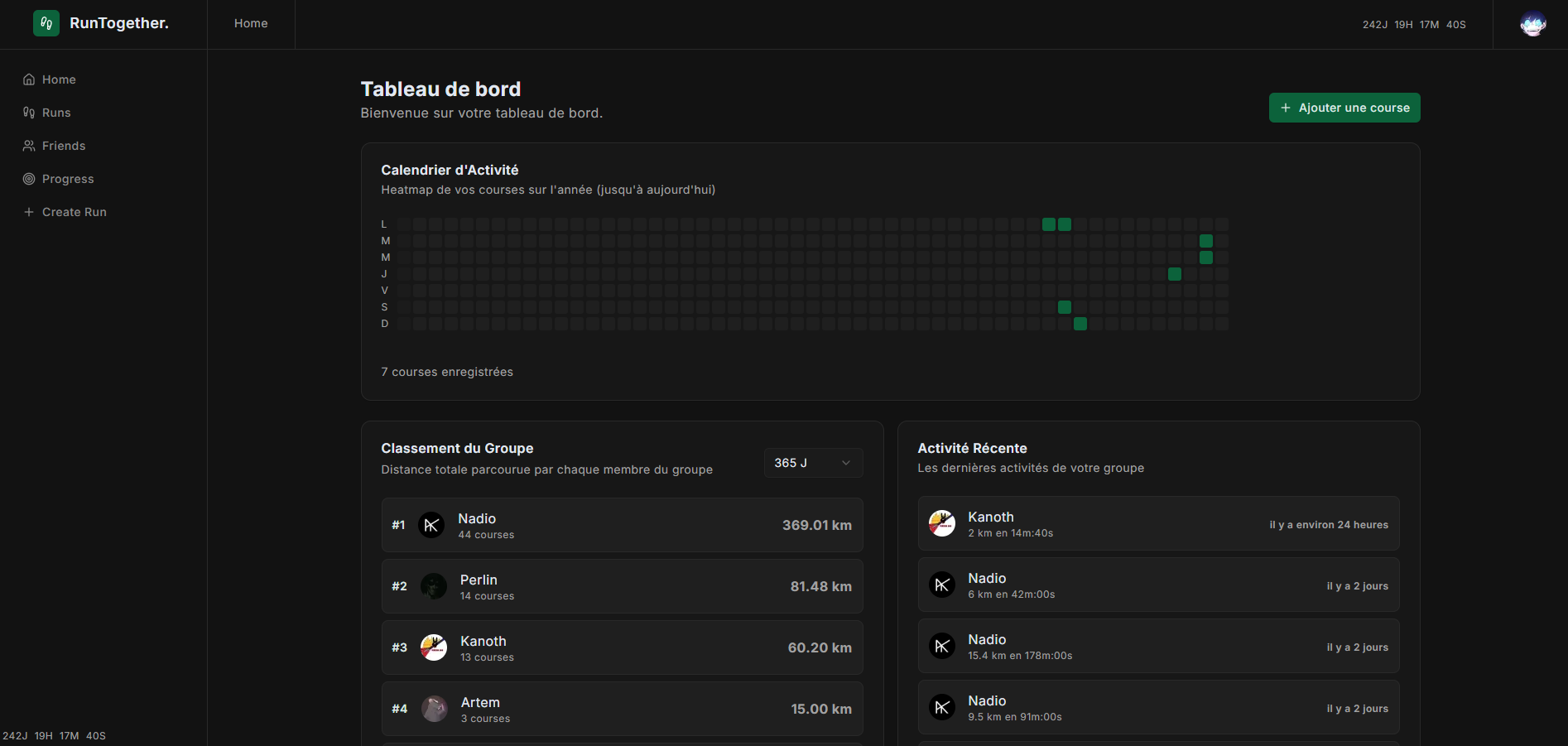Open Runs via the sidebar footprints icon

click(x=29, y=113)
